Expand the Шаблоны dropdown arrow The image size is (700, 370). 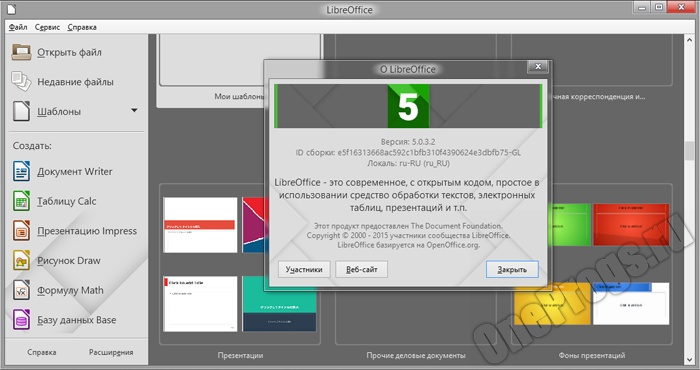pos(134,110)
